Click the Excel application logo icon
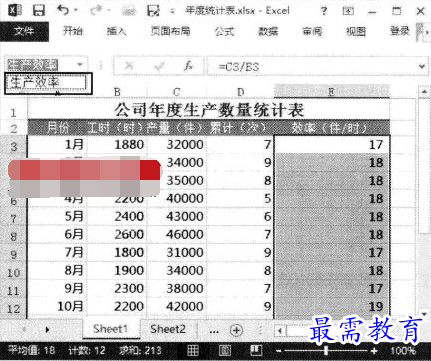 (15, 11)
